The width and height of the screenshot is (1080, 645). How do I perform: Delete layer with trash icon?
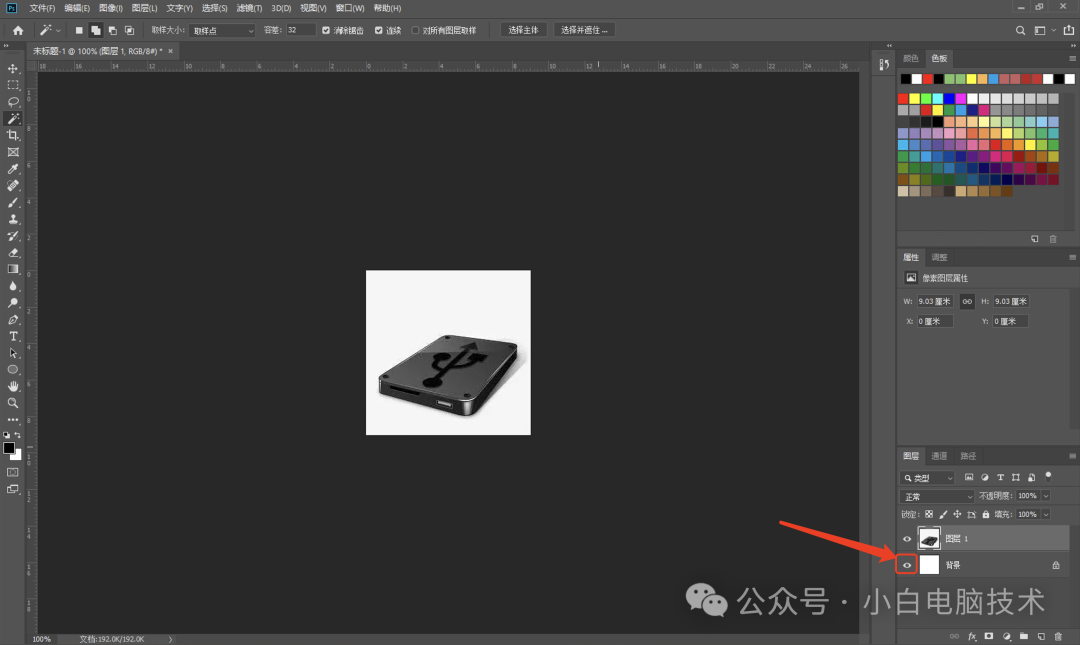point(1058,636)
